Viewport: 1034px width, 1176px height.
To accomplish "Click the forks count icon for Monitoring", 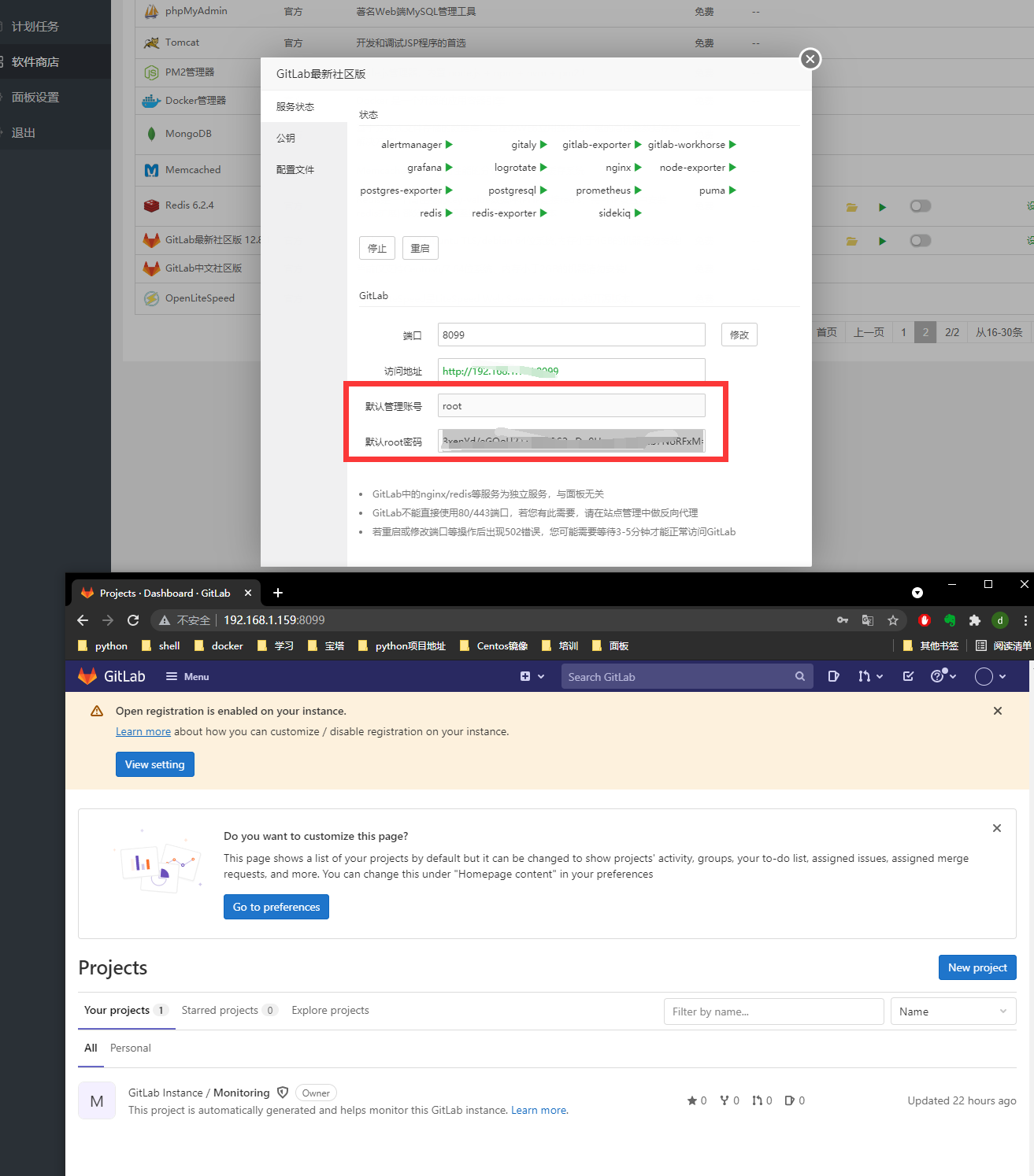I will pos(729,1100).
